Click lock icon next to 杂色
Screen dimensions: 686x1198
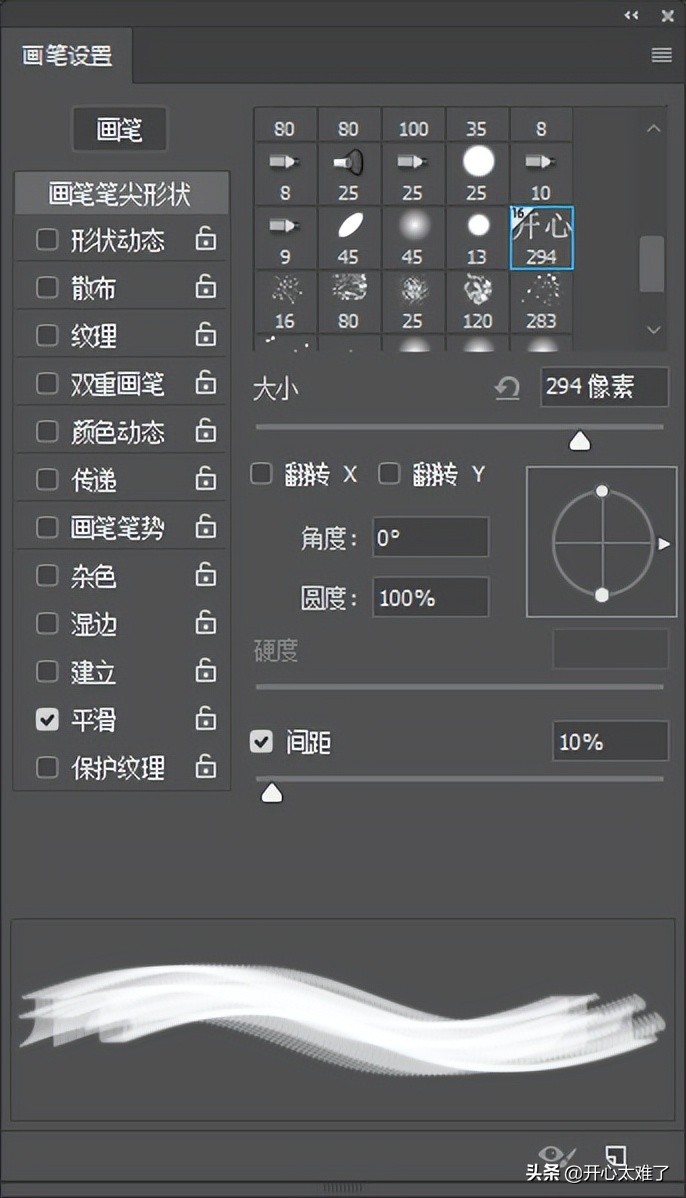205,575
